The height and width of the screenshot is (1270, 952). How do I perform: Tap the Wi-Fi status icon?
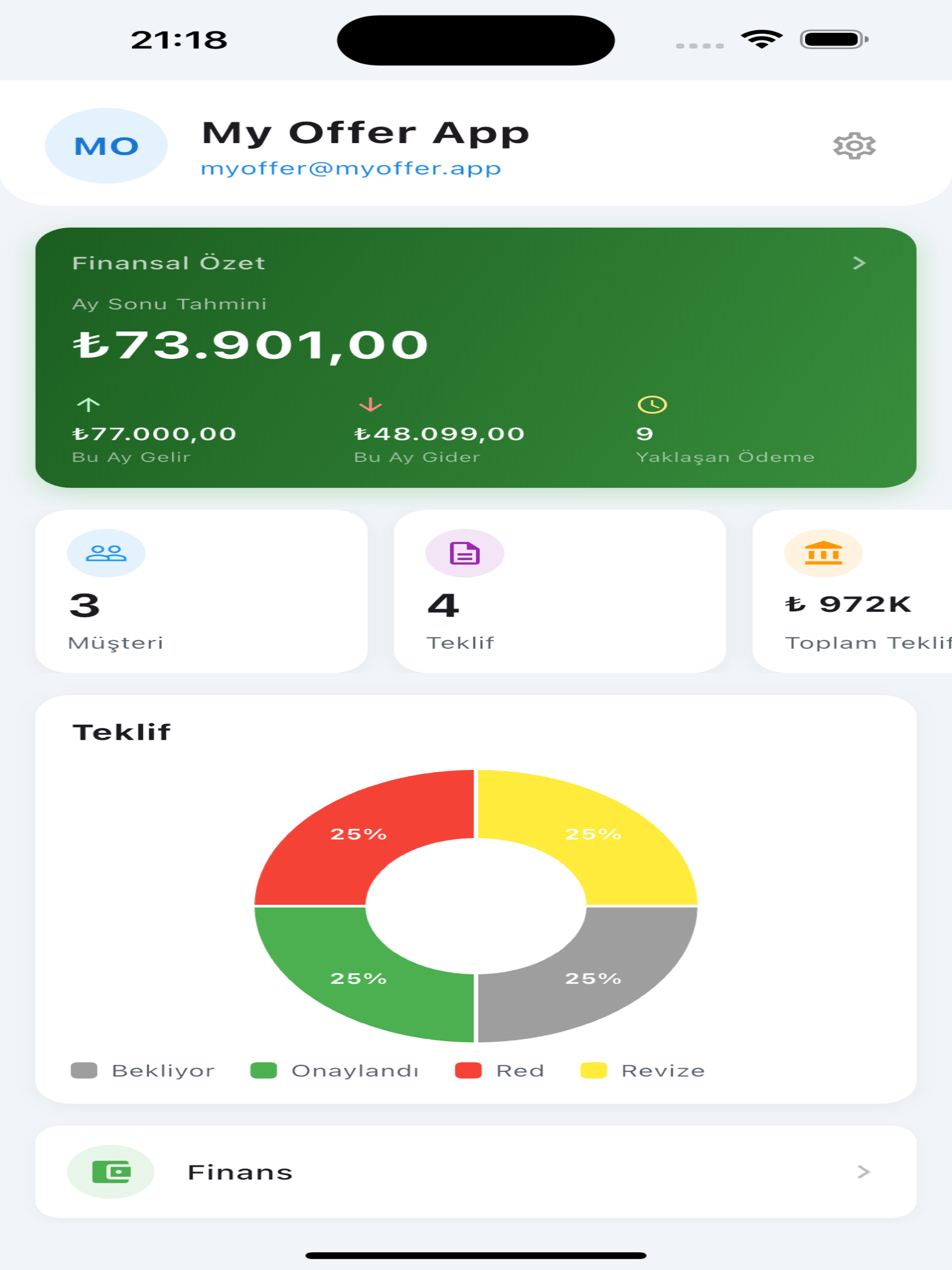(x=761, y=39)
